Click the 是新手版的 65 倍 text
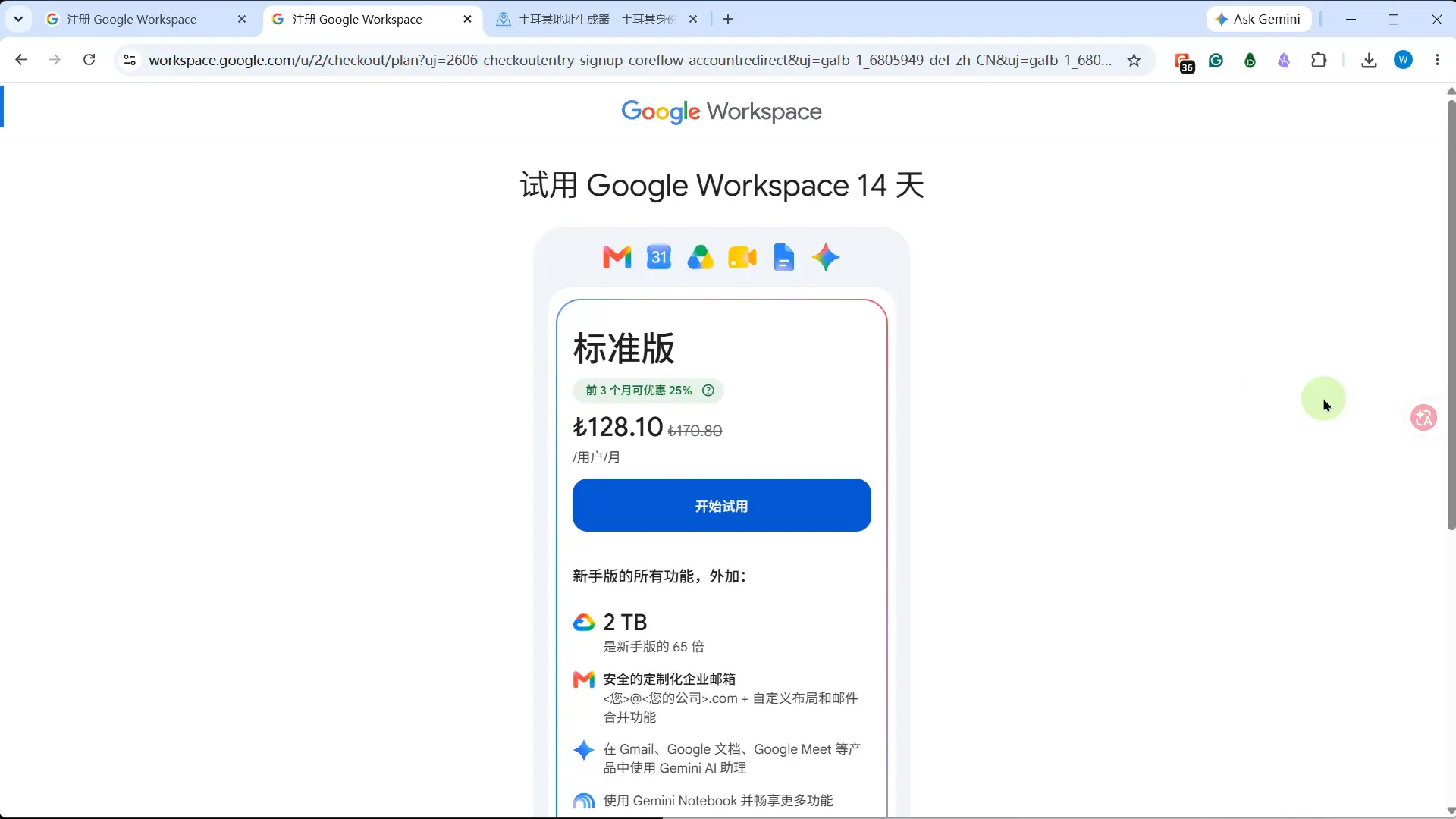Viewport: 1456px width, 819px height. pos(654,647)
